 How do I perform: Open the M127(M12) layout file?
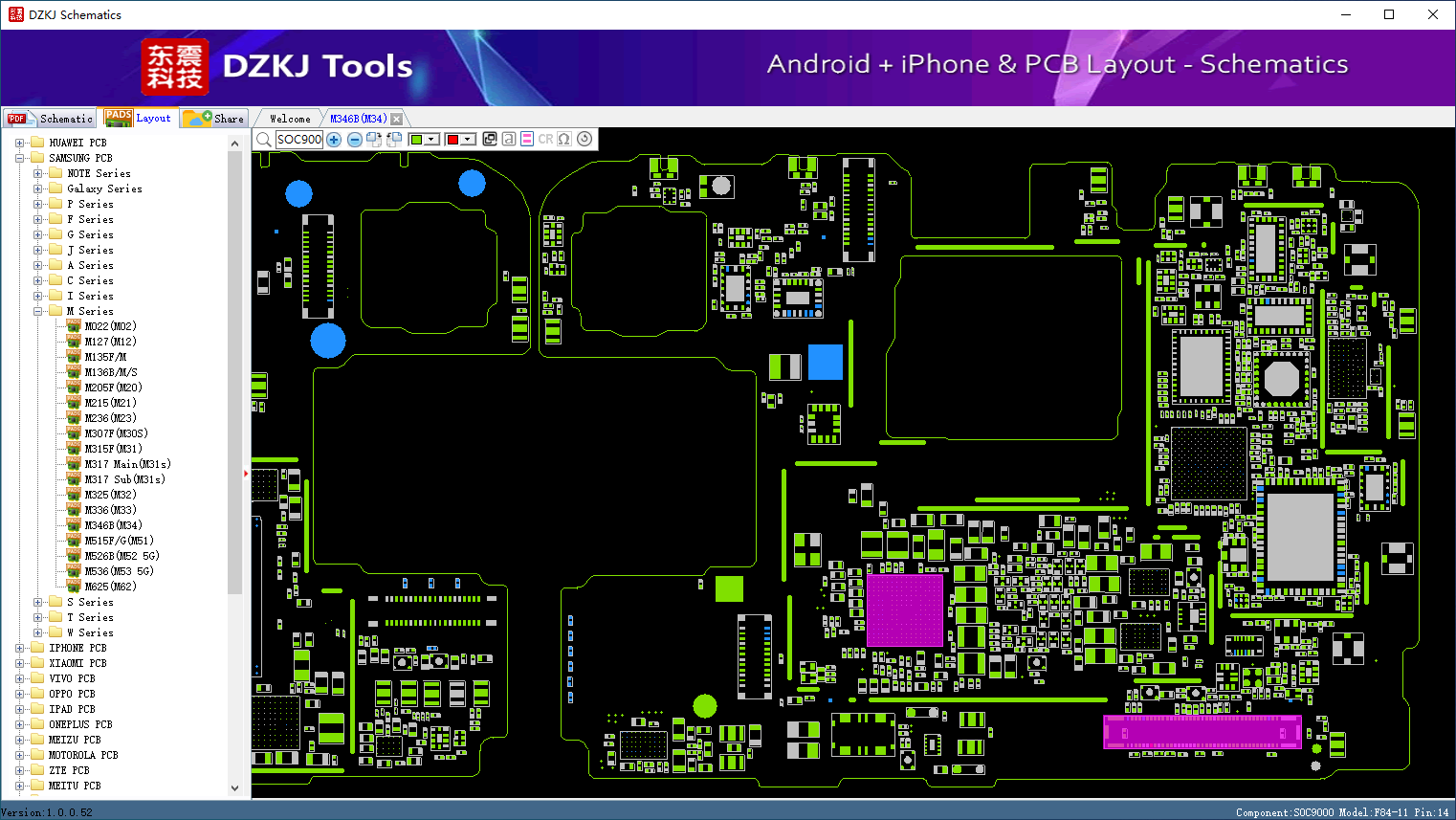[110, 342]
